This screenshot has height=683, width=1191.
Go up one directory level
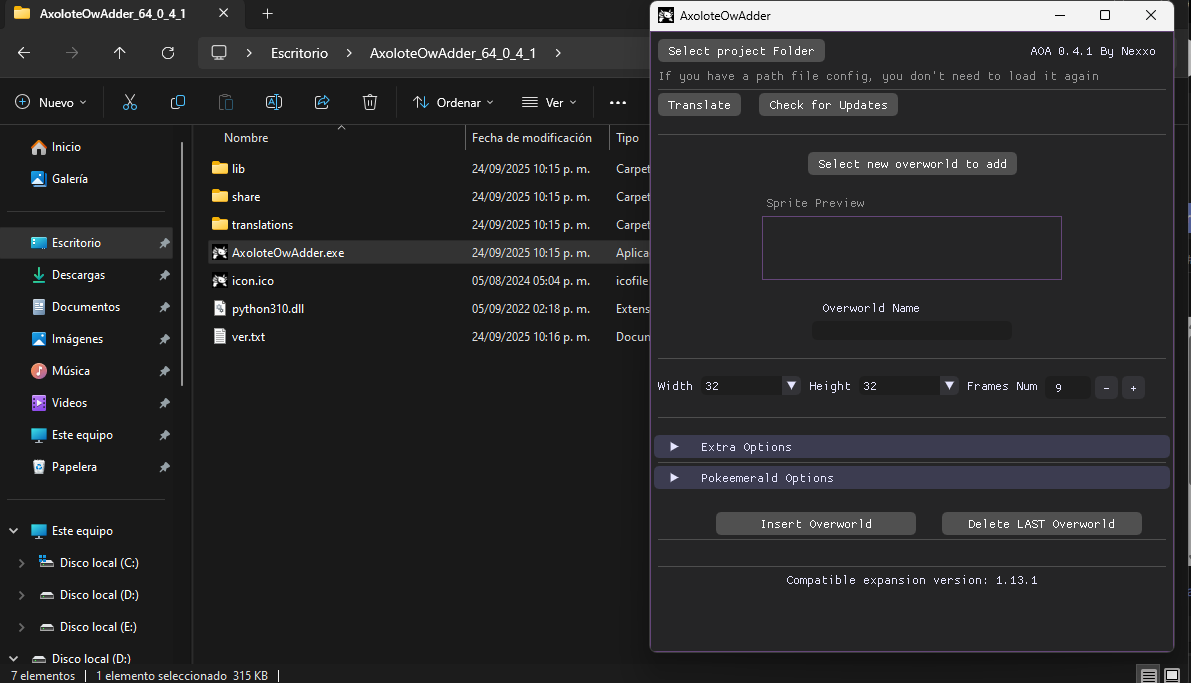pos(120,53)
